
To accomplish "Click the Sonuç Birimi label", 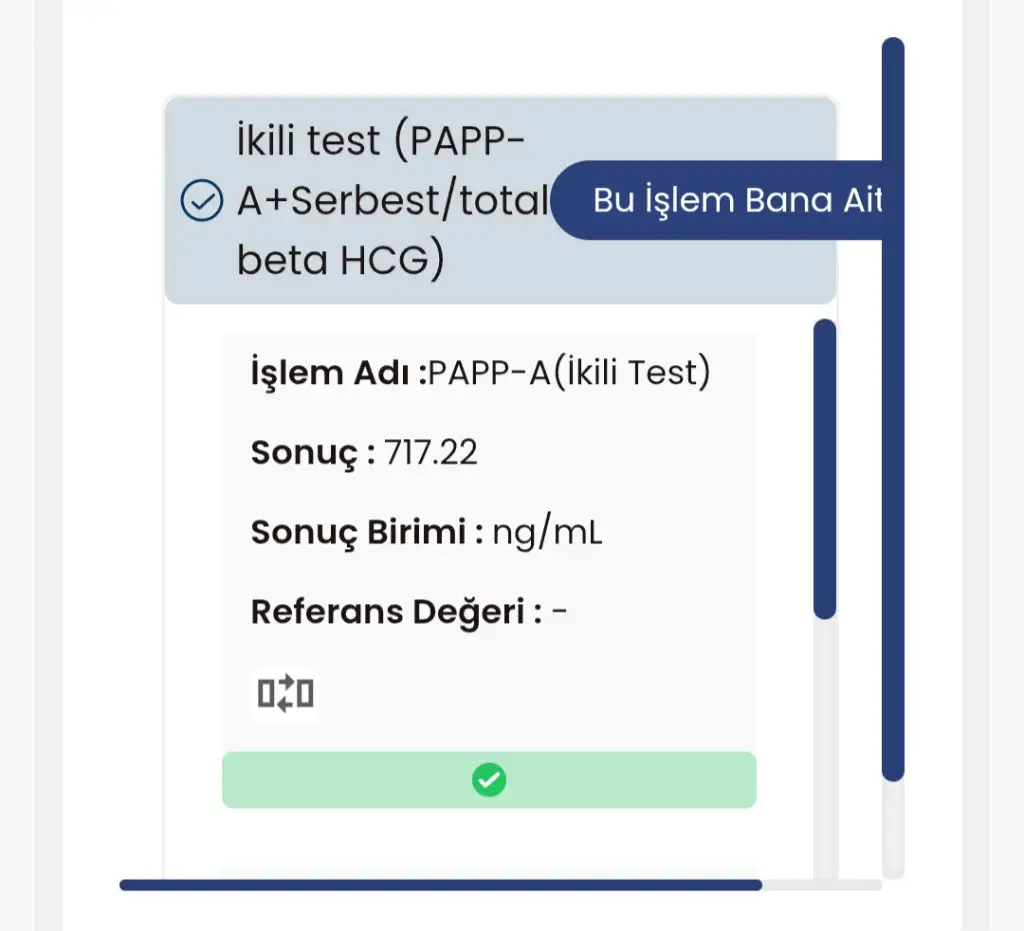I will (x=366, y=532).
